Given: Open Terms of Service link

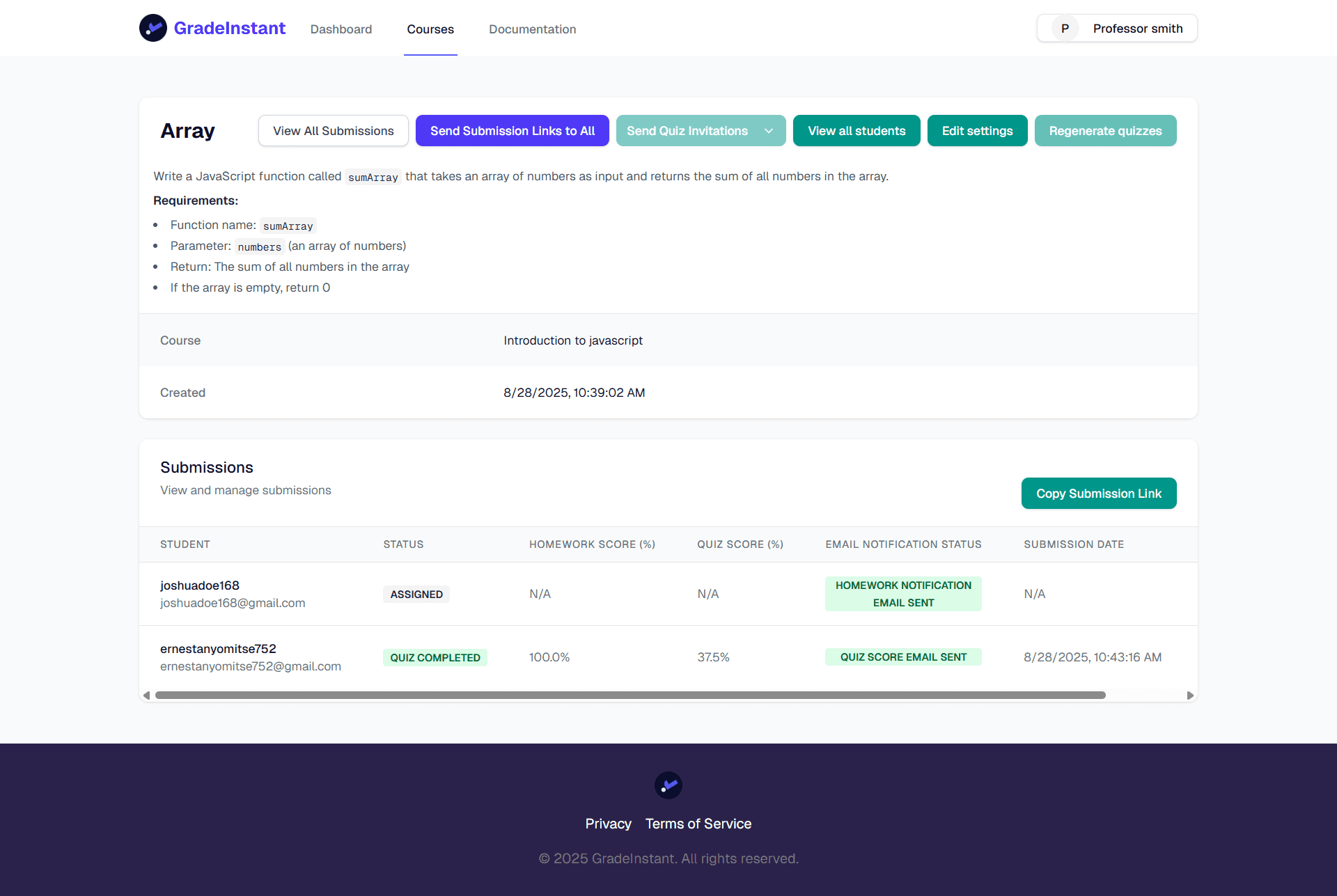Looking at the screenshot, I should coord(698,824).
